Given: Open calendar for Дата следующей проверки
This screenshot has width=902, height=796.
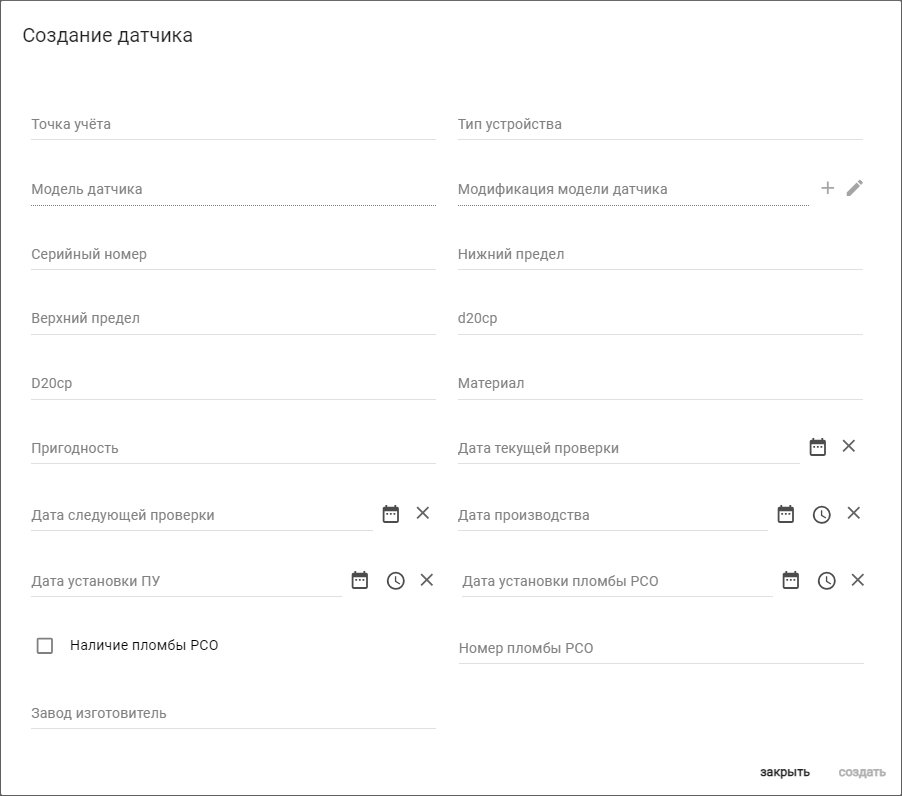Looking at the screenshot, I should (391, 514).
